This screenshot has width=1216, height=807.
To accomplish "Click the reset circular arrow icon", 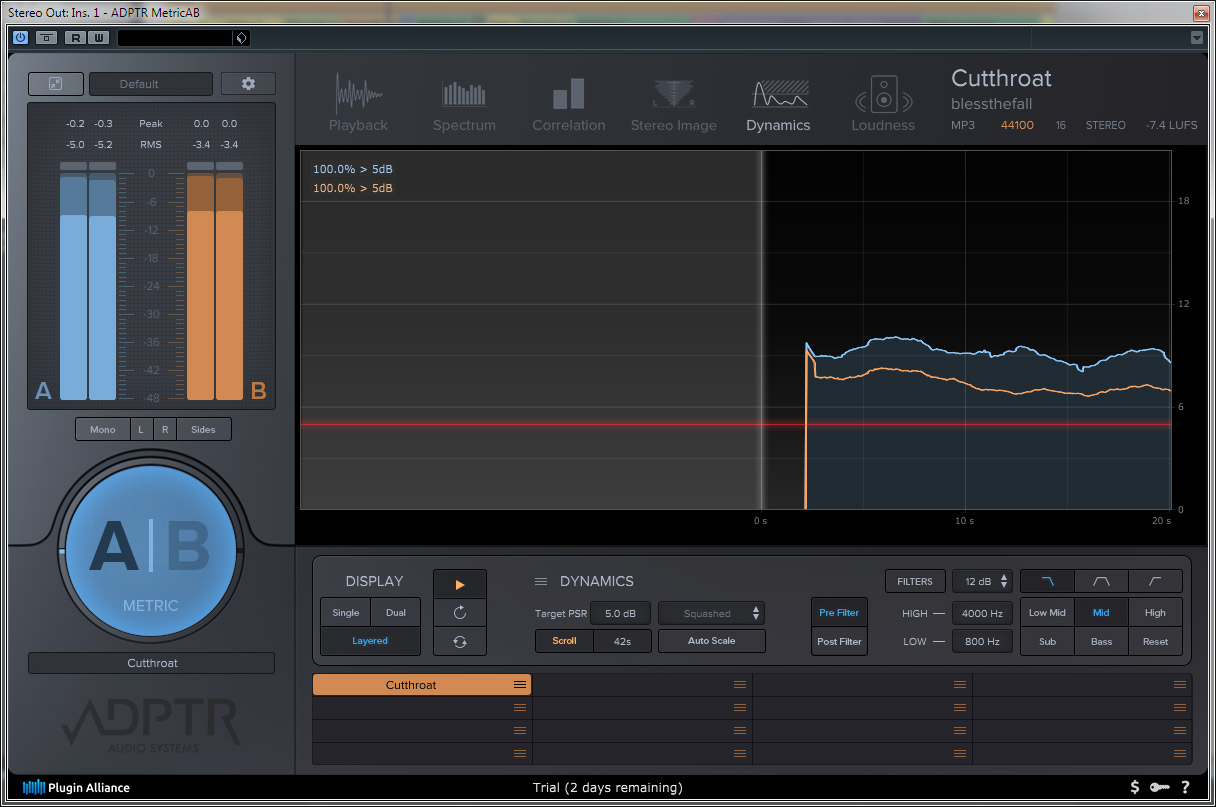I will tap(460, 613).
